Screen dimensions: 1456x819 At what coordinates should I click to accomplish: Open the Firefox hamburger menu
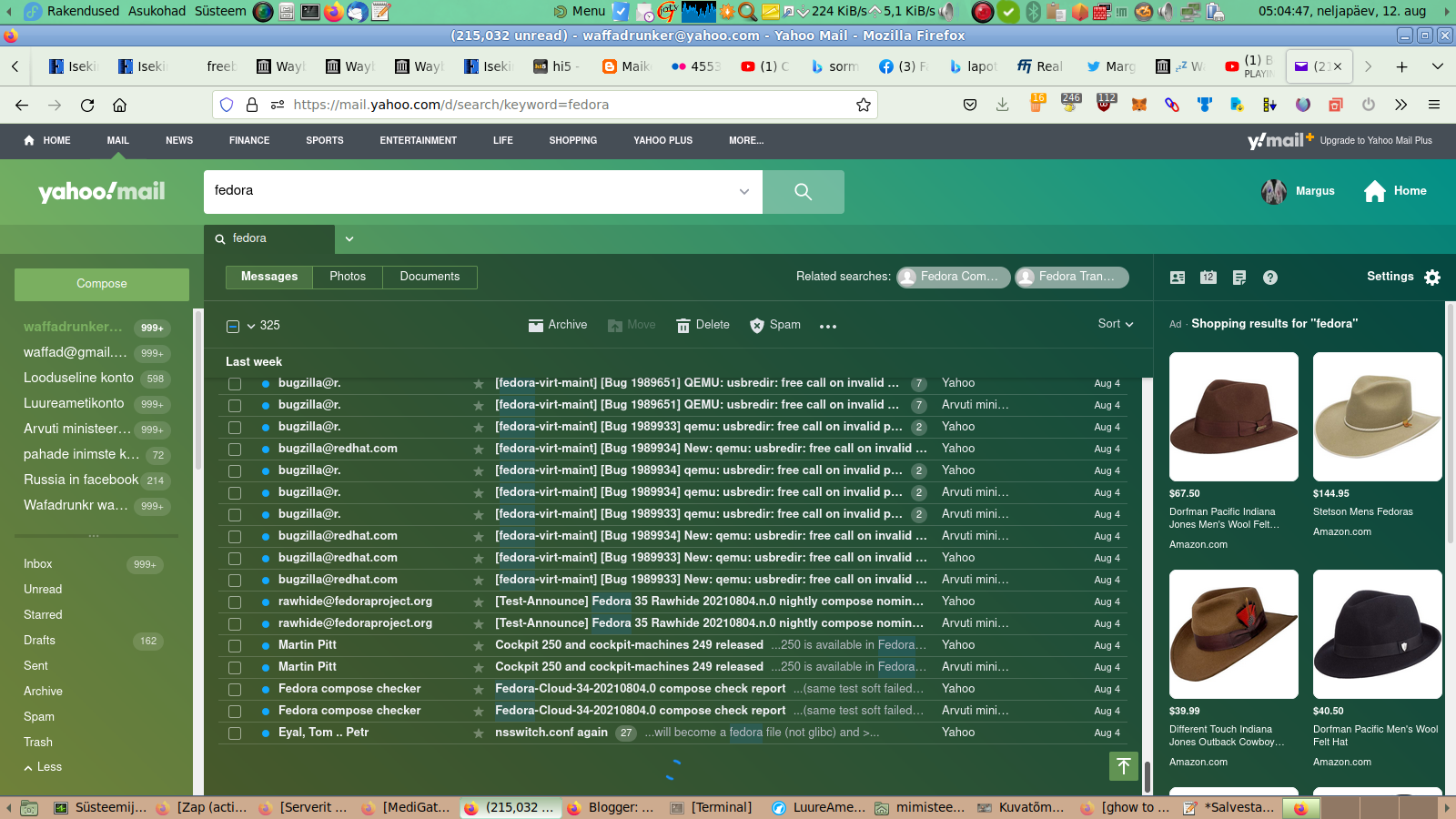[1434, 105]
